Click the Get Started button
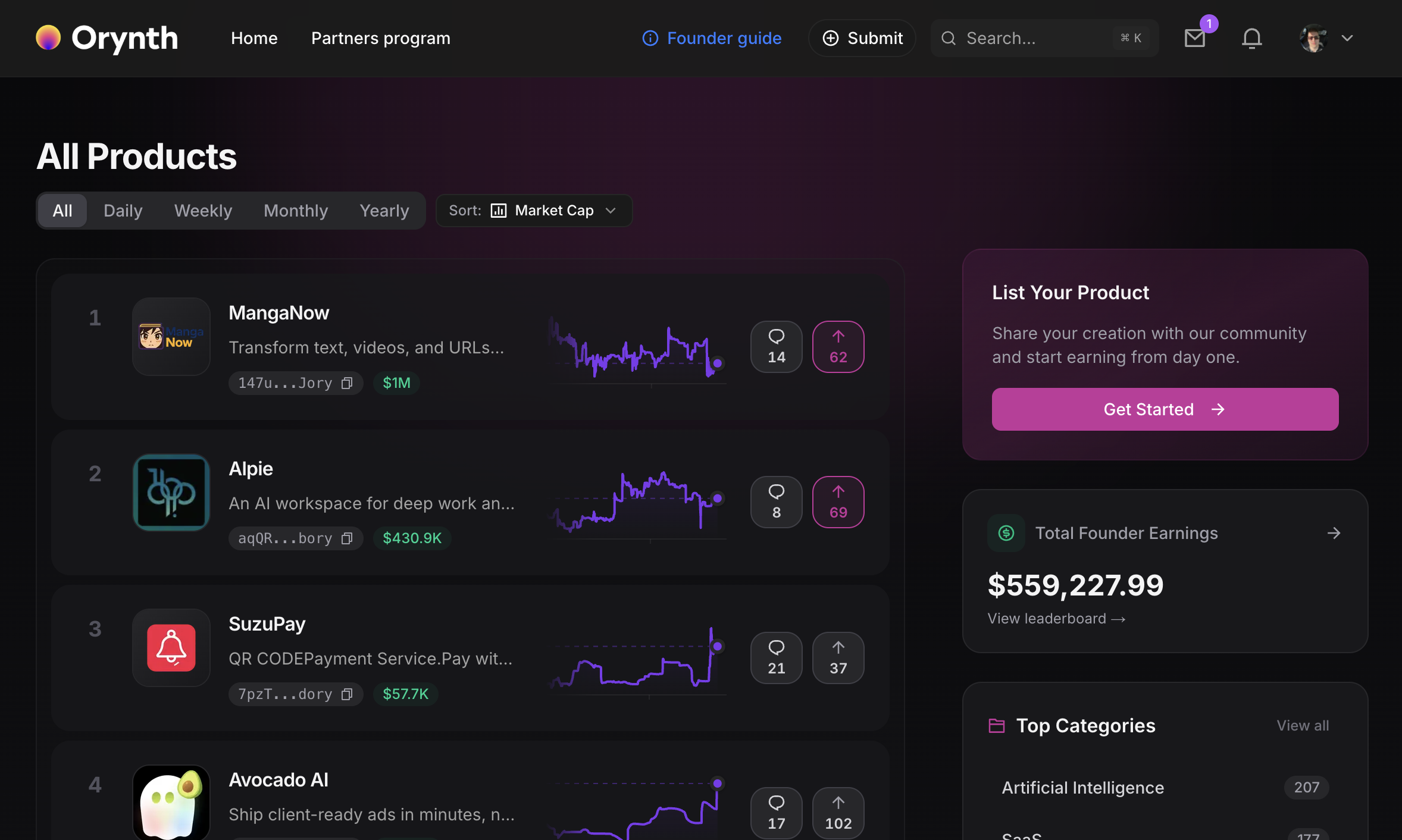Viewport: 1402px width, 840px height. pos(1165,409)
